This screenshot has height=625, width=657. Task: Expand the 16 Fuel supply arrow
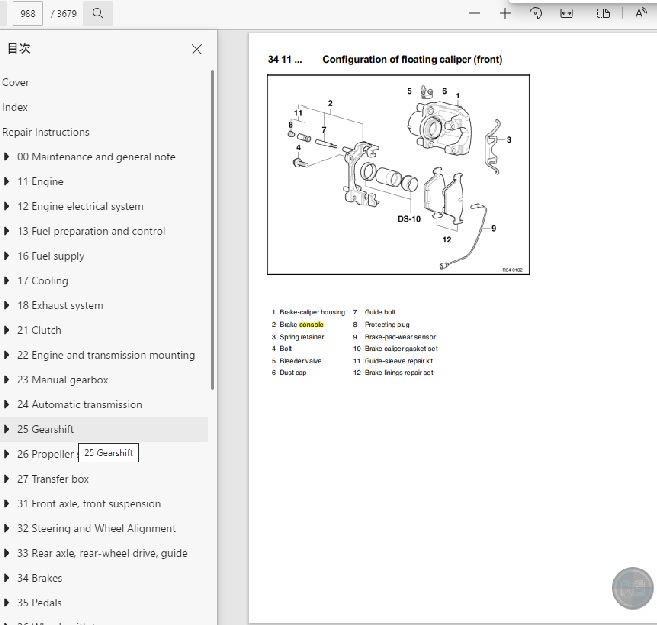tap(6, 256)
